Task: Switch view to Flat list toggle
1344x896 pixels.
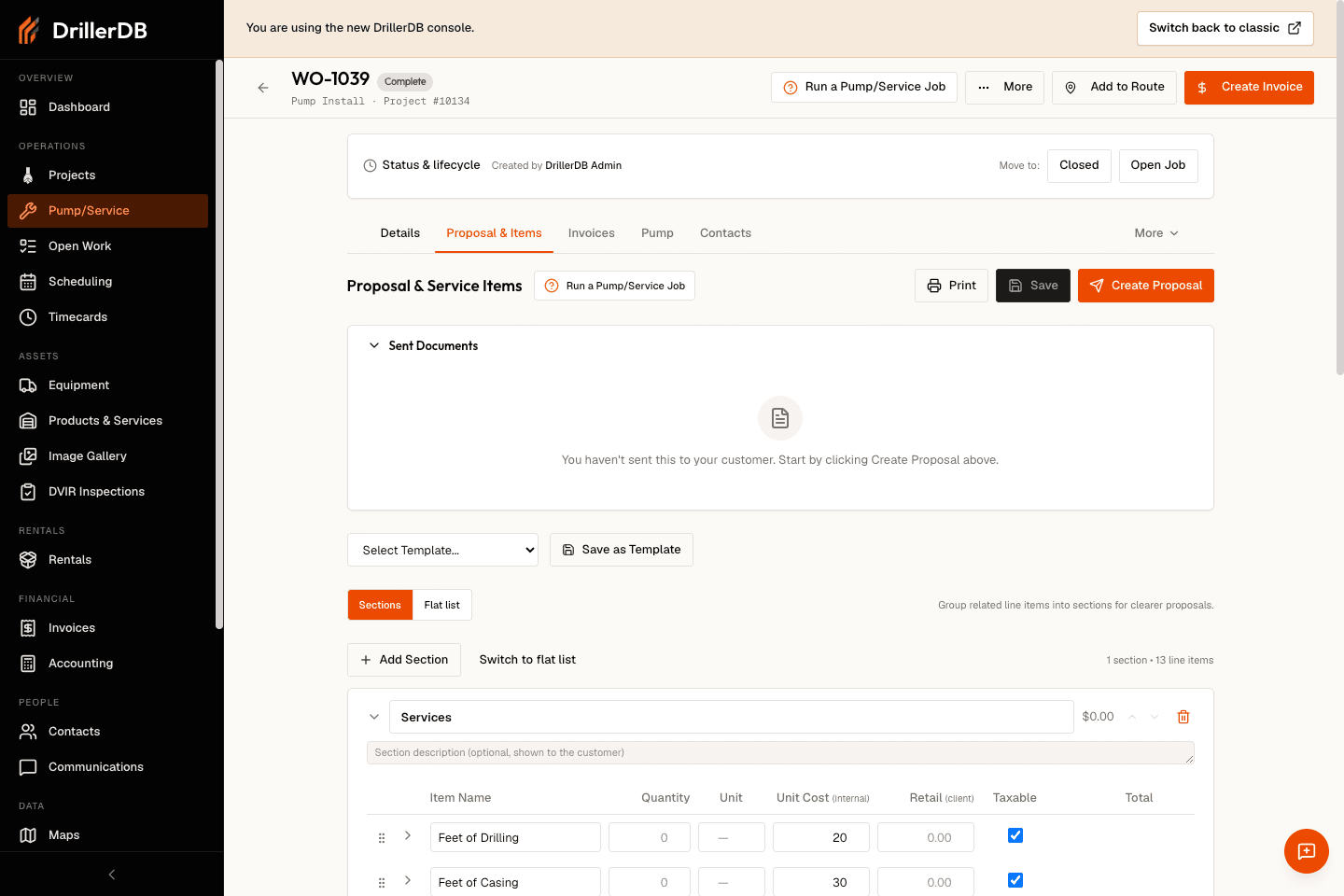Action: click(441, 605)
